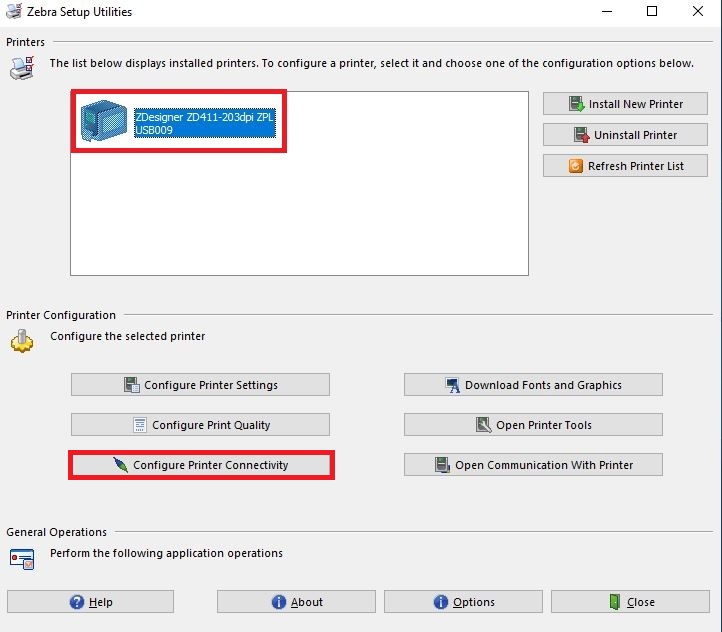Screen dimensions: 722x632
Task: Click text 'Perform the following application operations'
Action: 166,553
